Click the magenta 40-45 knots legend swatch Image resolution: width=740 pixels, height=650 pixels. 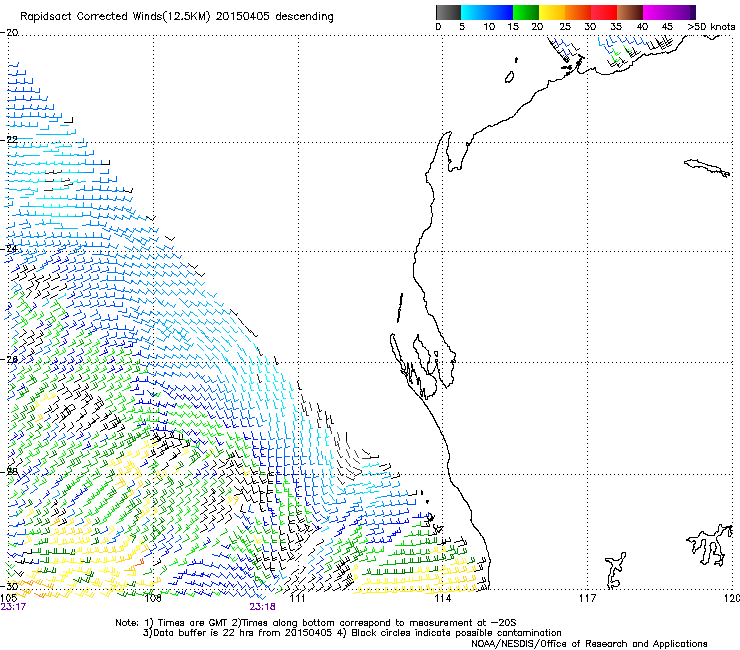click(656, 12)
